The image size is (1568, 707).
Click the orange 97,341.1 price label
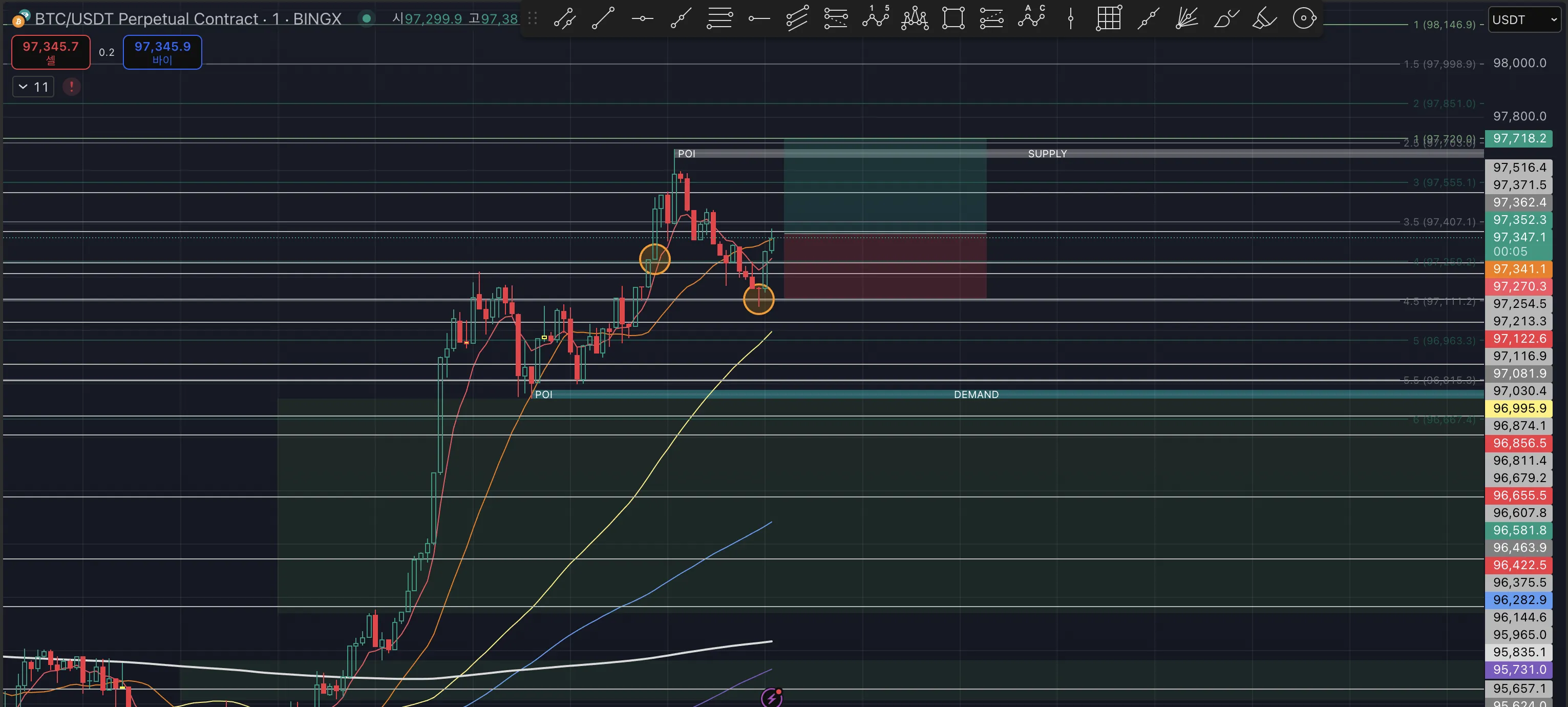[1519, 268]
